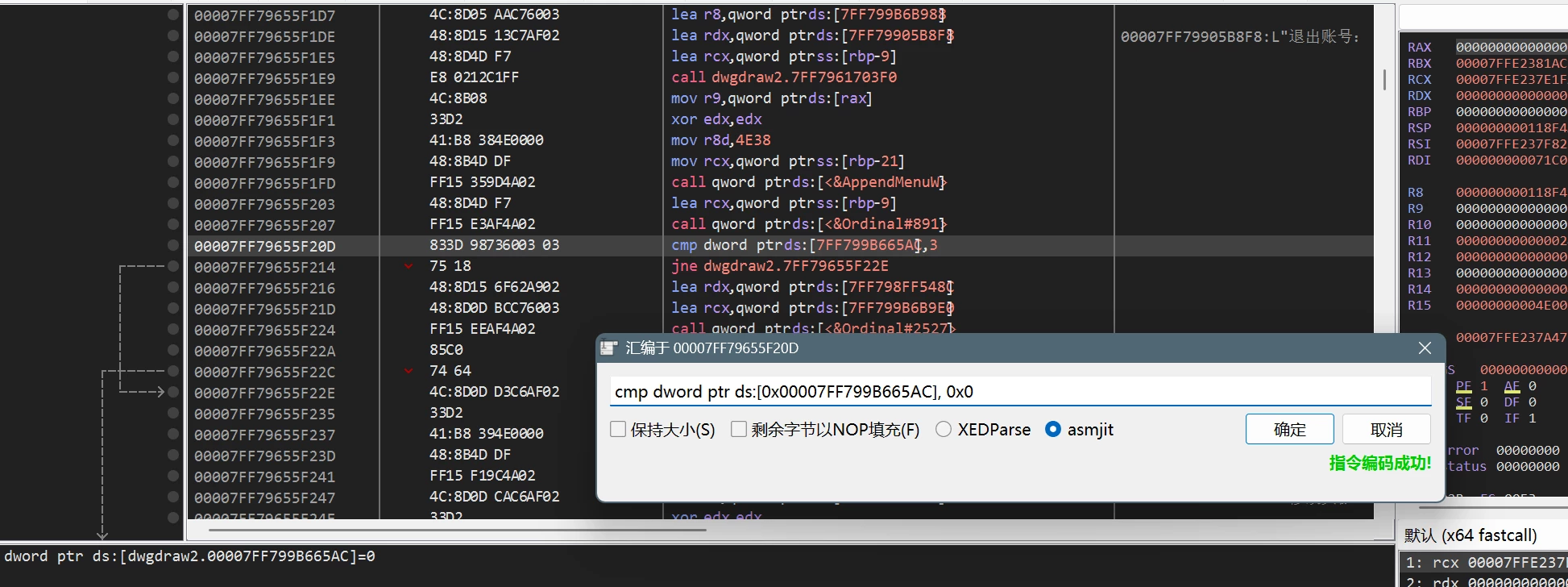This screenshot has height=587, width=1568.
Task: Toggle breakpoint dot at address 00007FF79655F20D
Action: (172, 245)
